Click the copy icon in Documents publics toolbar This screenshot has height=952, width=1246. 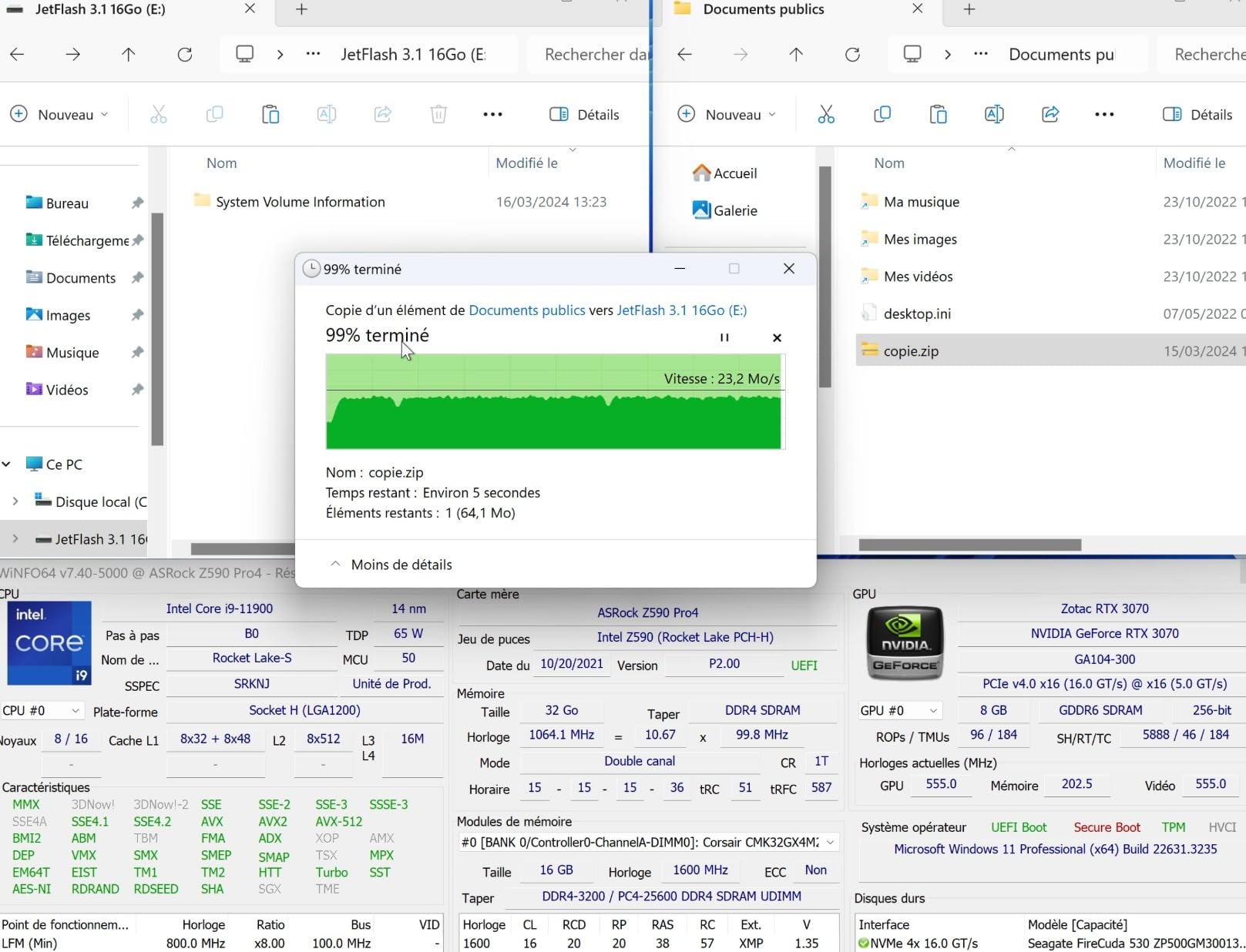[882, 115]
